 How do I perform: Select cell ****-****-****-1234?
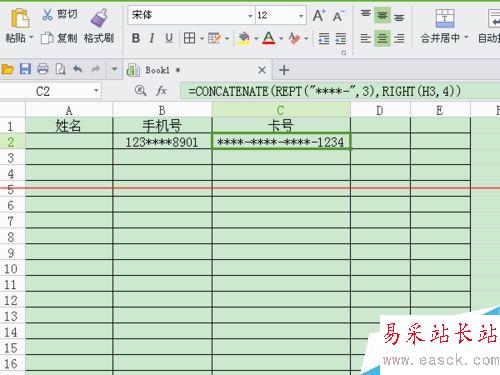(x=281, y=142)
